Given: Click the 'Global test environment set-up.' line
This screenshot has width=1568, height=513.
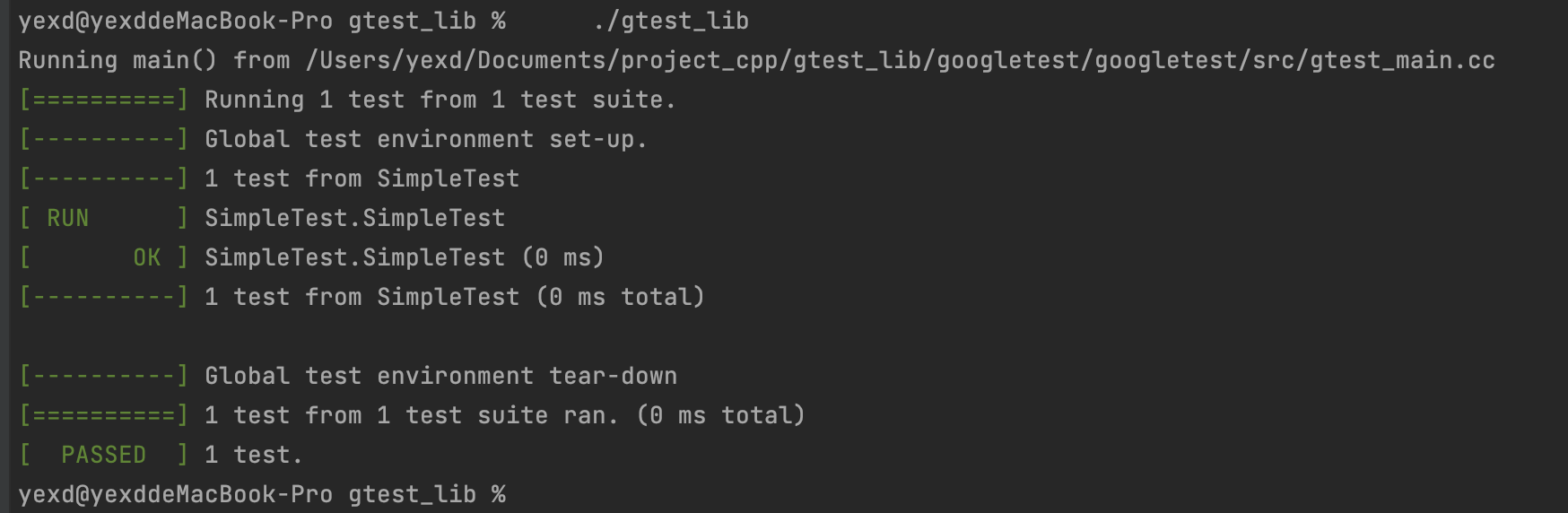Looking at the screenshot, I should click(426, 139).
